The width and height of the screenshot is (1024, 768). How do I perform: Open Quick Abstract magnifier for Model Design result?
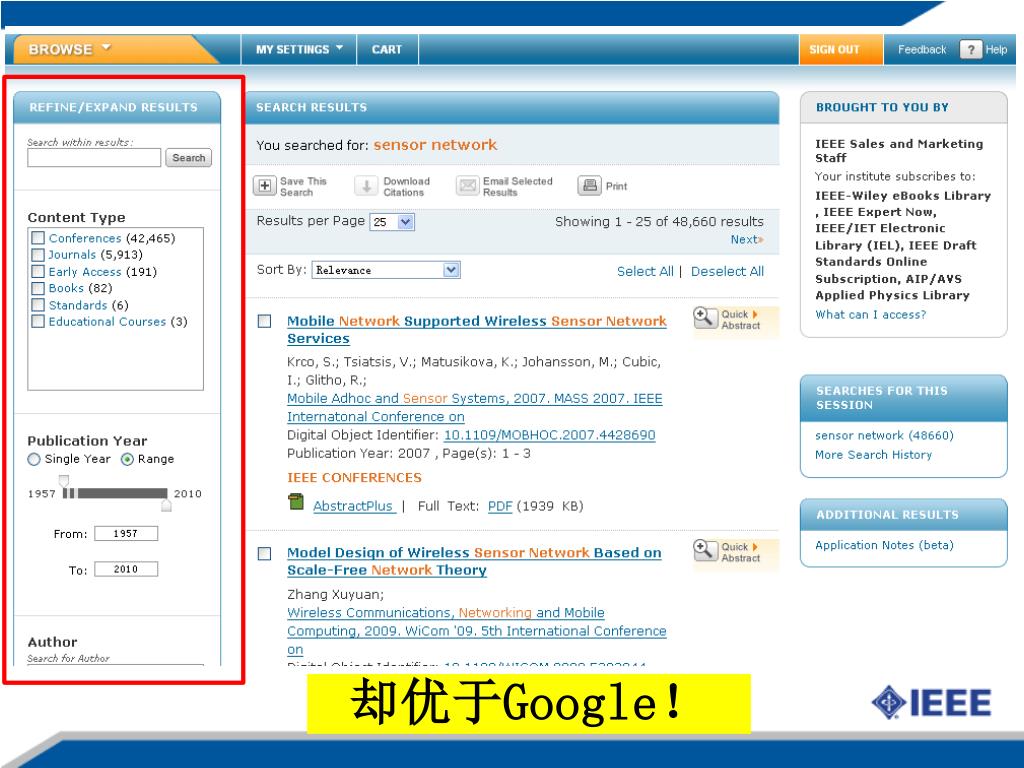click(x=705, y=551)
